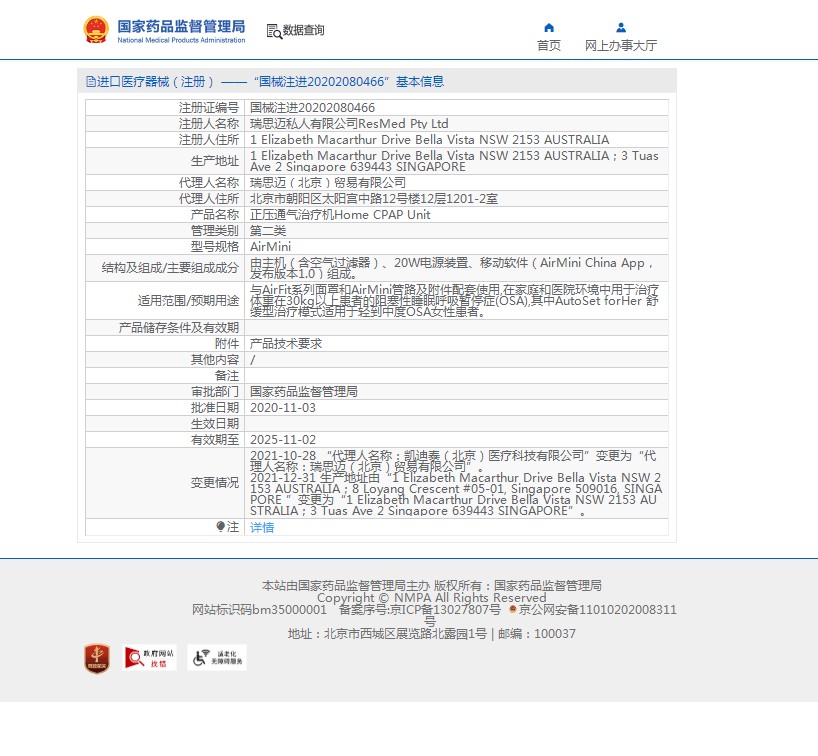
Task: Click the 第二类 management class value
Action: [x=268, y=231]
